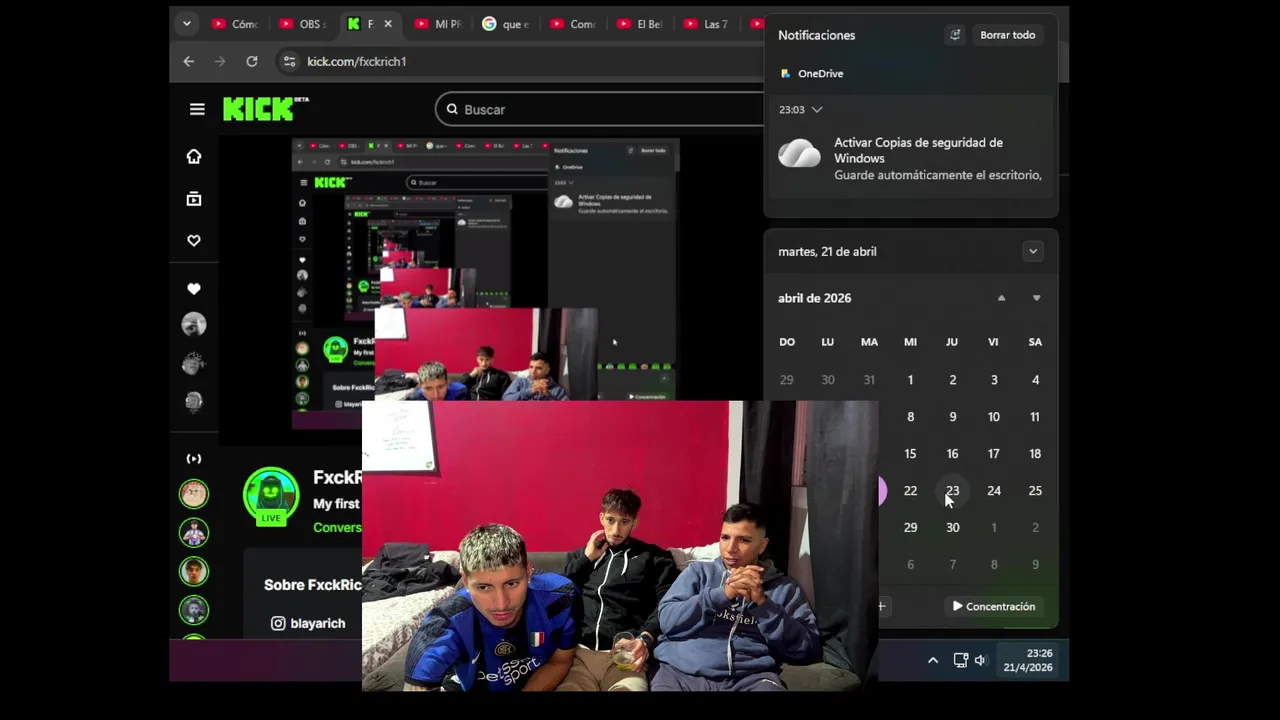Open outlined heart icon in Kick sidebar

(194, 240)
